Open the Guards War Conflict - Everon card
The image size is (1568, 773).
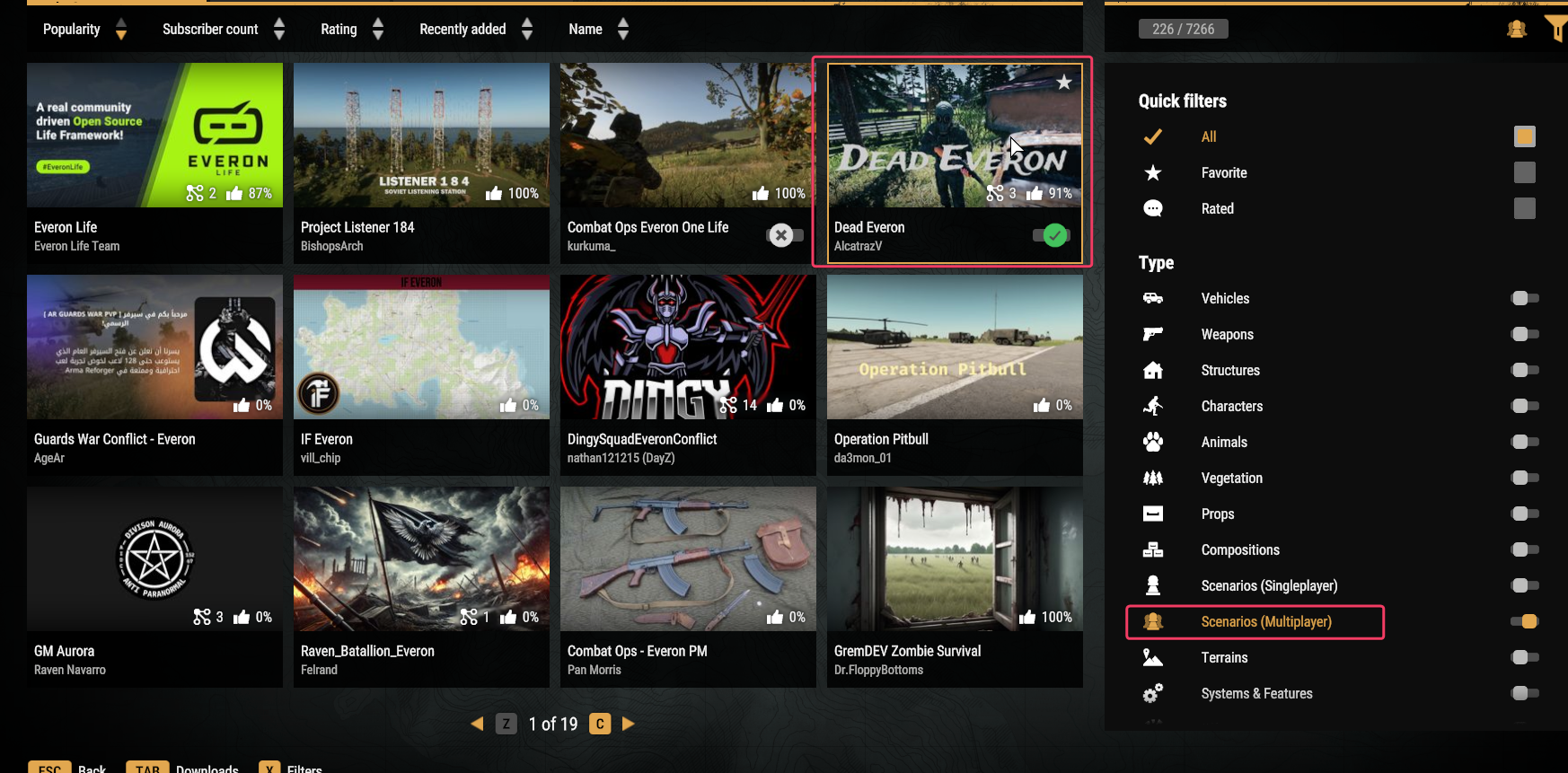(x=154, y=375)
